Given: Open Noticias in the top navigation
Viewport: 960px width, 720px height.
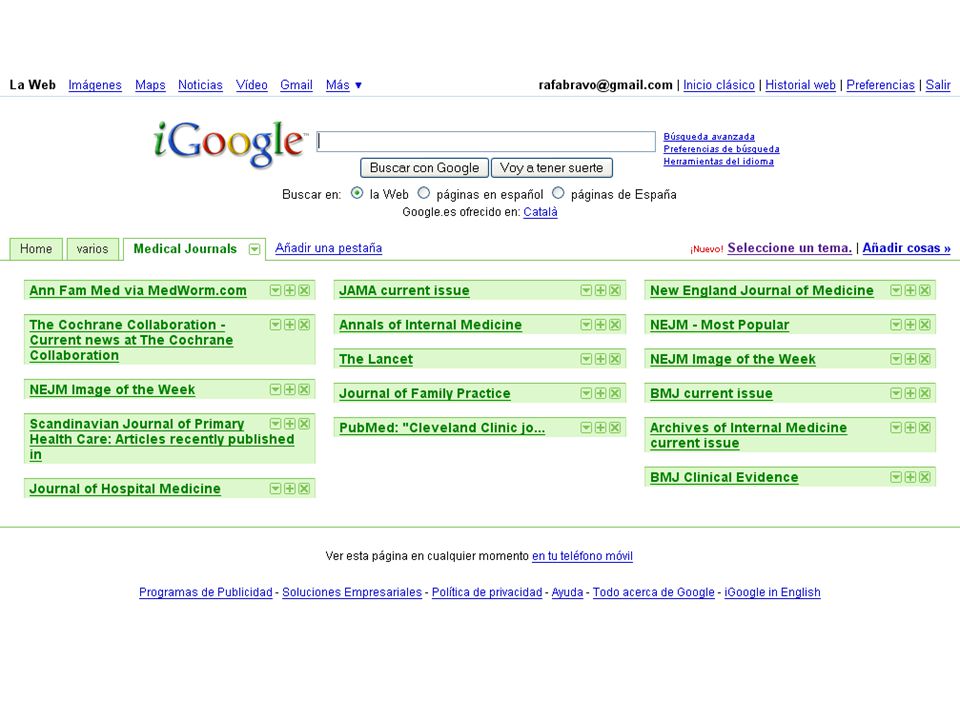Looking at the screenshot, I should click(x=200, y=85).
